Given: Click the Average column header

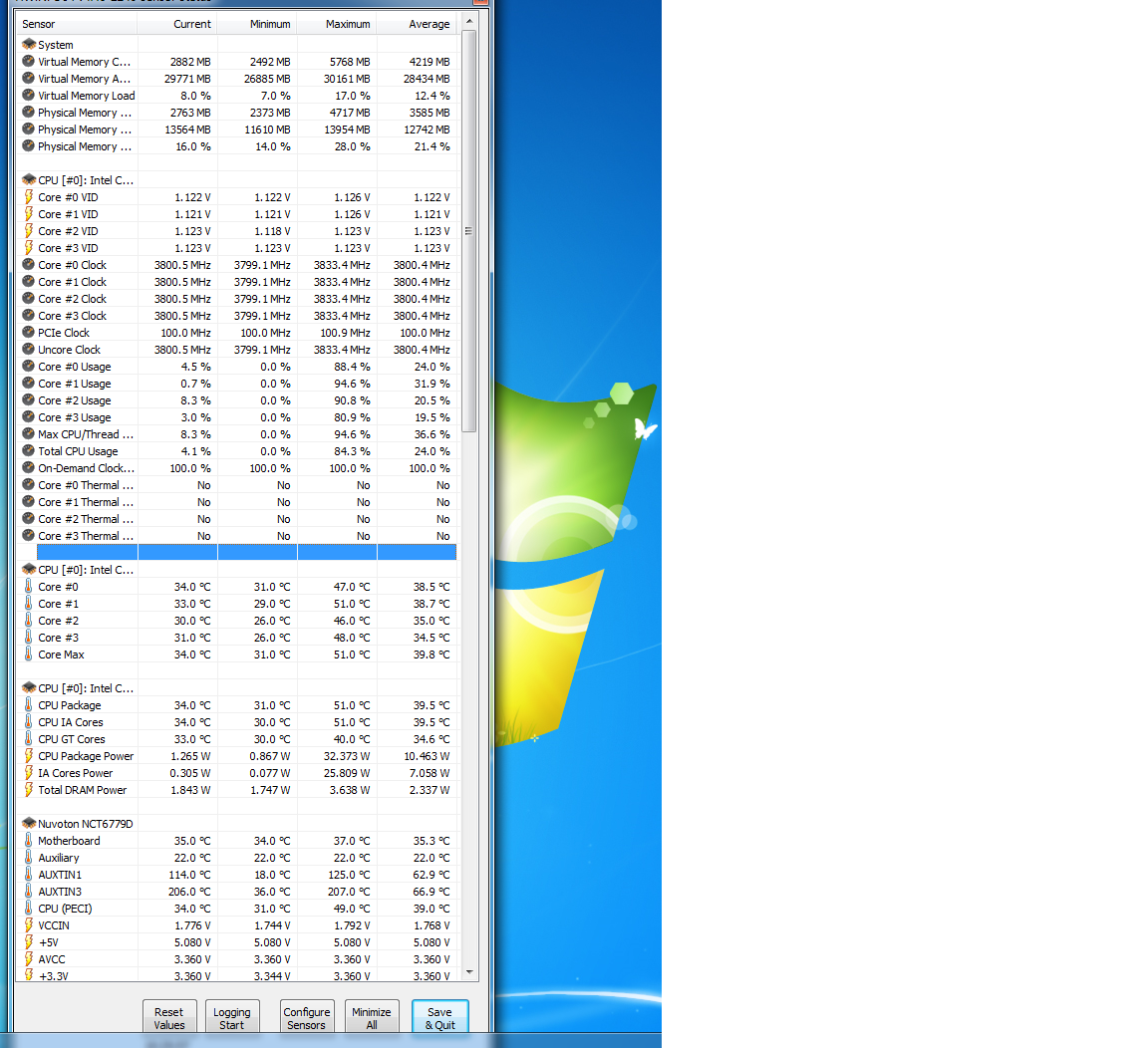Looking at the screenshot, I should point(417,24).
